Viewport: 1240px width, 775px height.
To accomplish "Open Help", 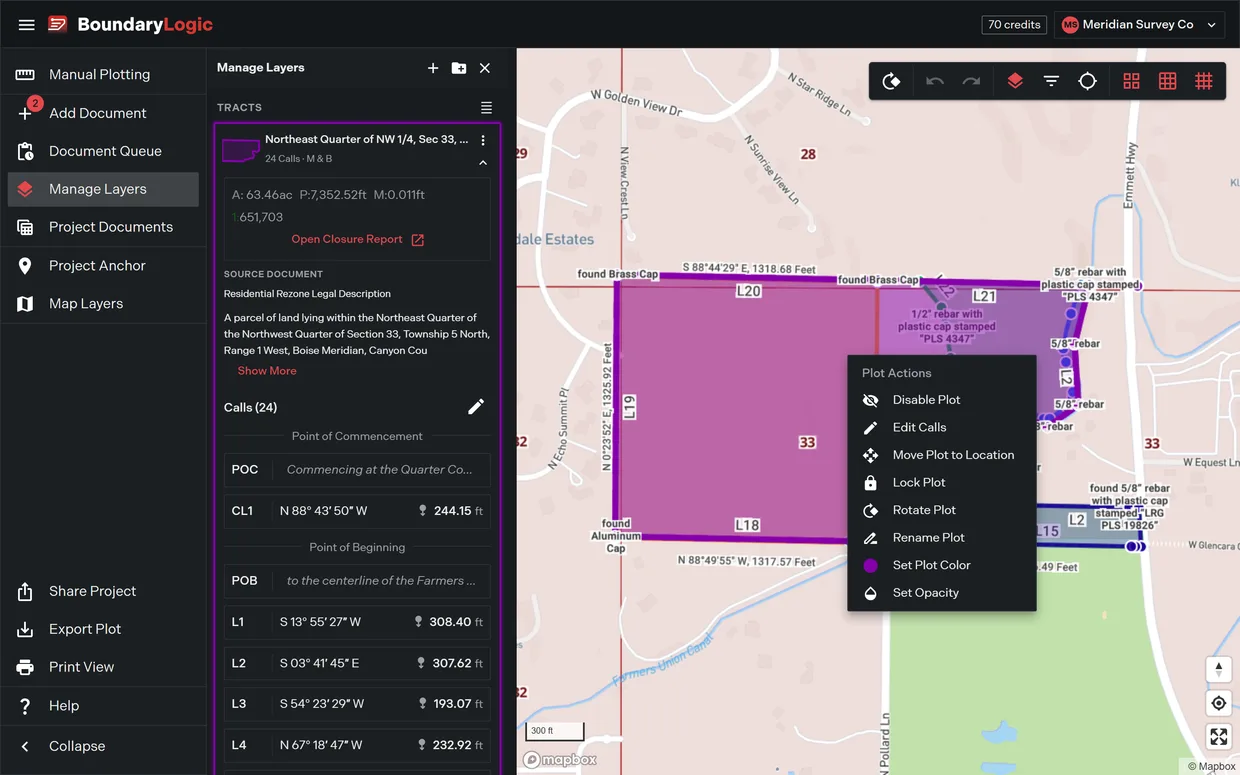I will (103, 705).
